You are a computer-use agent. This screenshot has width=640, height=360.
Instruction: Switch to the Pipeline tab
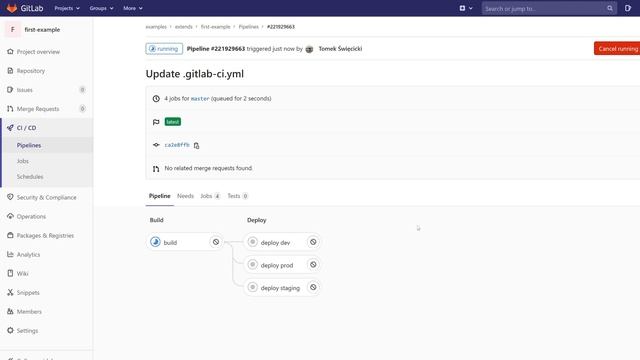(x=160, y=196)
